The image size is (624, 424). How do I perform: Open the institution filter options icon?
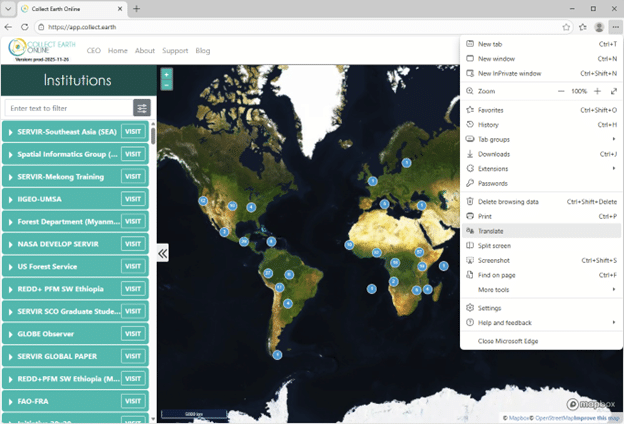click(x=142, y=107)
